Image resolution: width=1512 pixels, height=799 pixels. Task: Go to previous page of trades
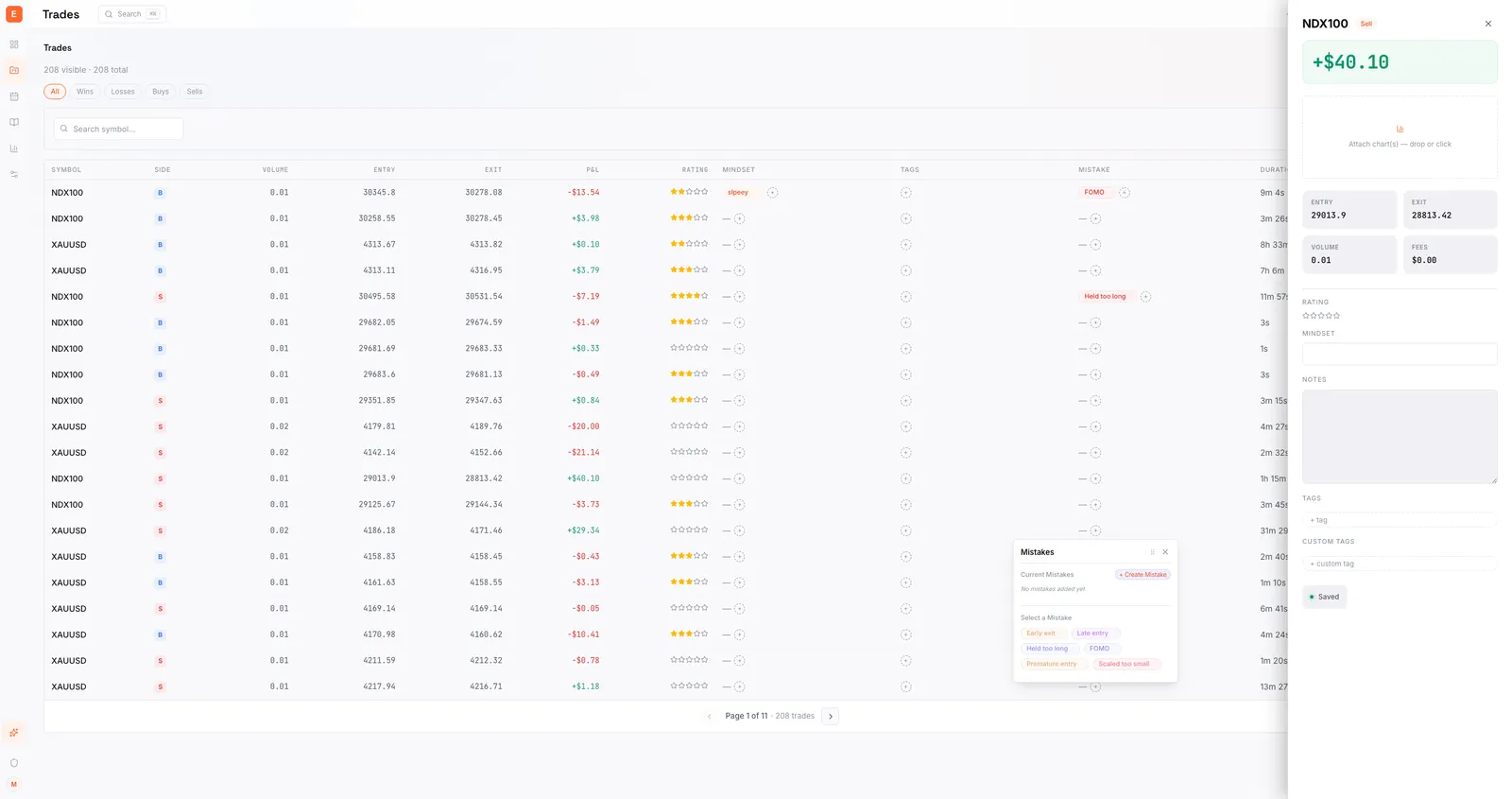710,717
